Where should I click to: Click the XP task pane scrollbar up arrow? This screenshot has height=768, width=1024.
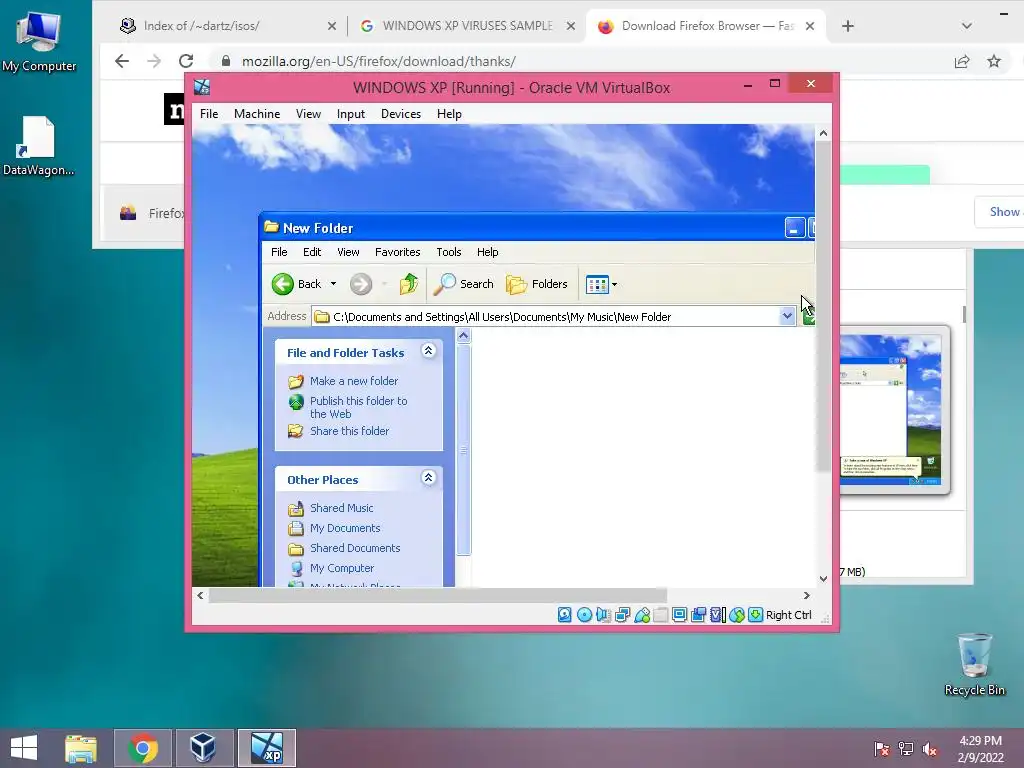(464, 336)
